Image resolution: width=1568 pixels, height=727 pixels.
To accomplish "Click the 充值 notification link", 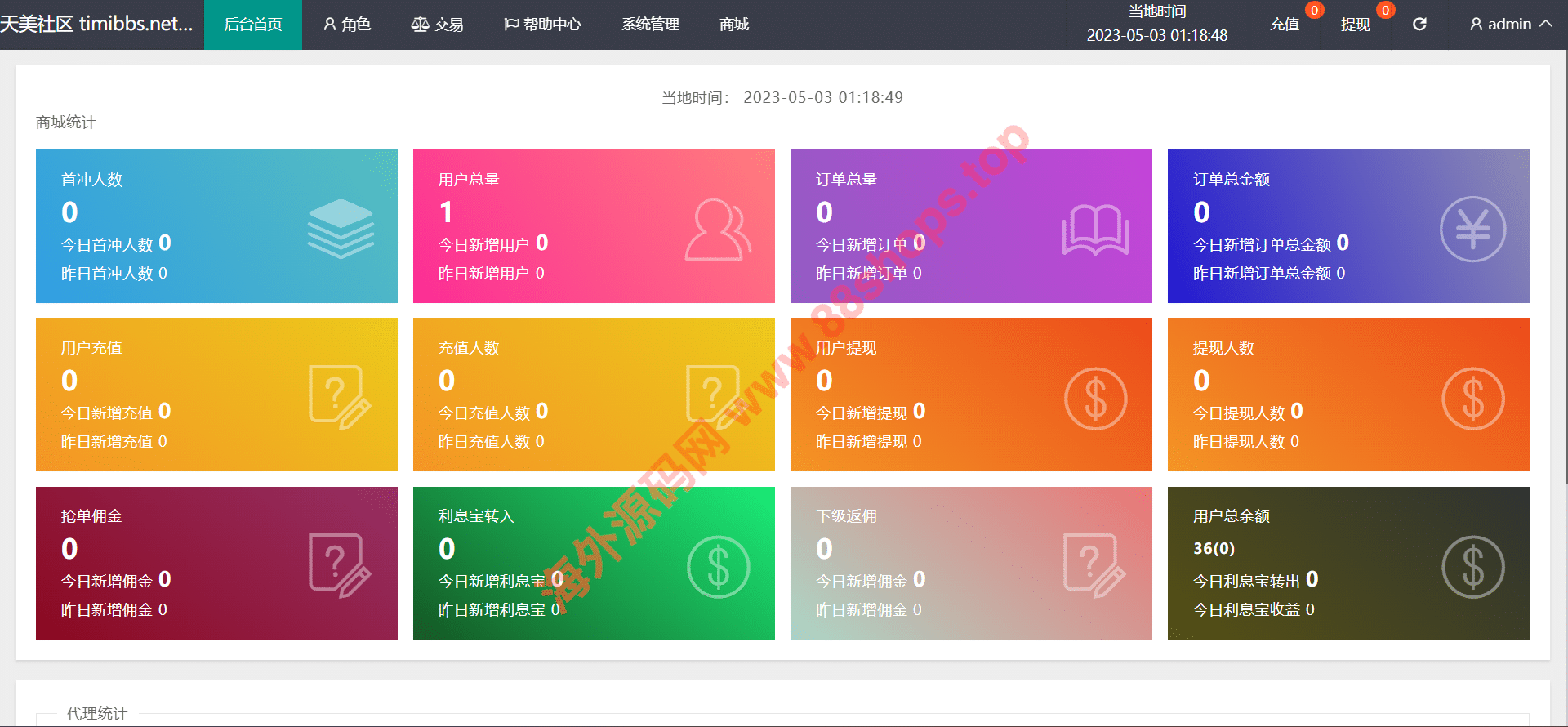I will [1285, 25].
